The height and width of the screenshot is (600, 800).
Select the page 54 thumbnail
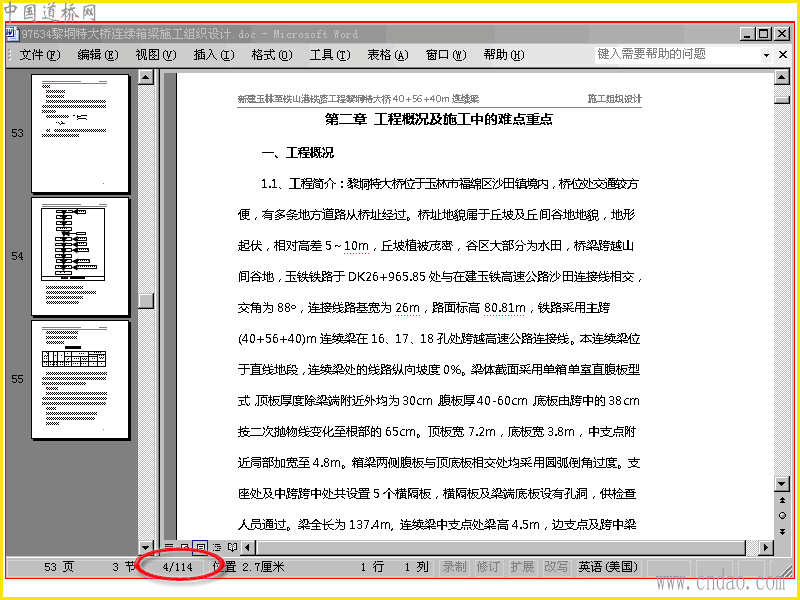tap(80, 257)
